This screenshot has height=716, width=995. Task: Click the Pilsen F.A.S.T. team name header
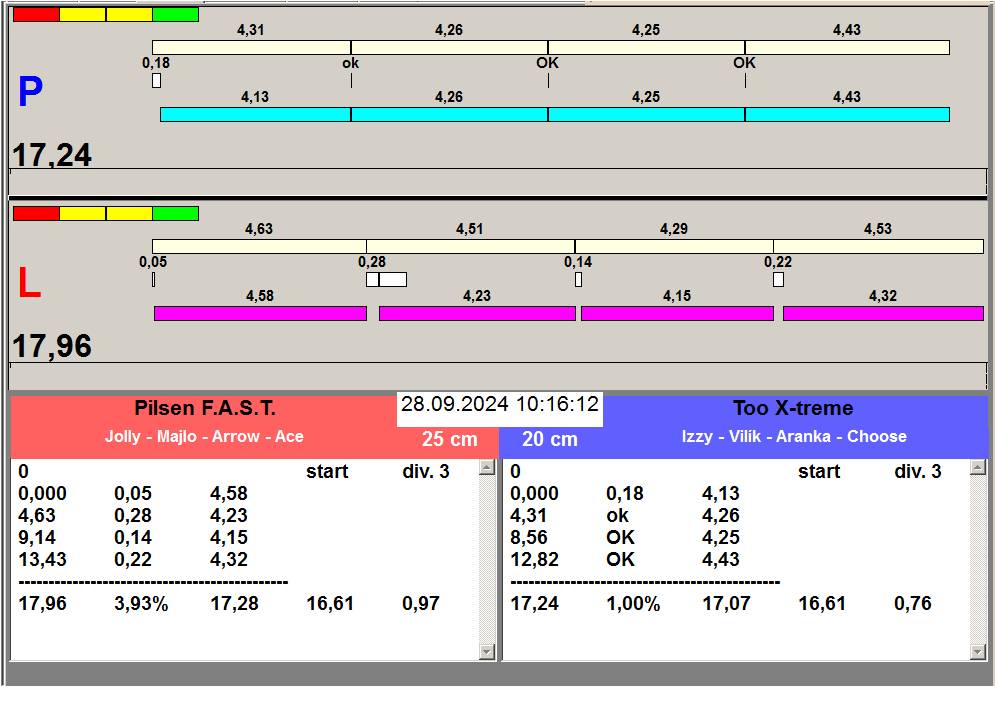point(205,408)
